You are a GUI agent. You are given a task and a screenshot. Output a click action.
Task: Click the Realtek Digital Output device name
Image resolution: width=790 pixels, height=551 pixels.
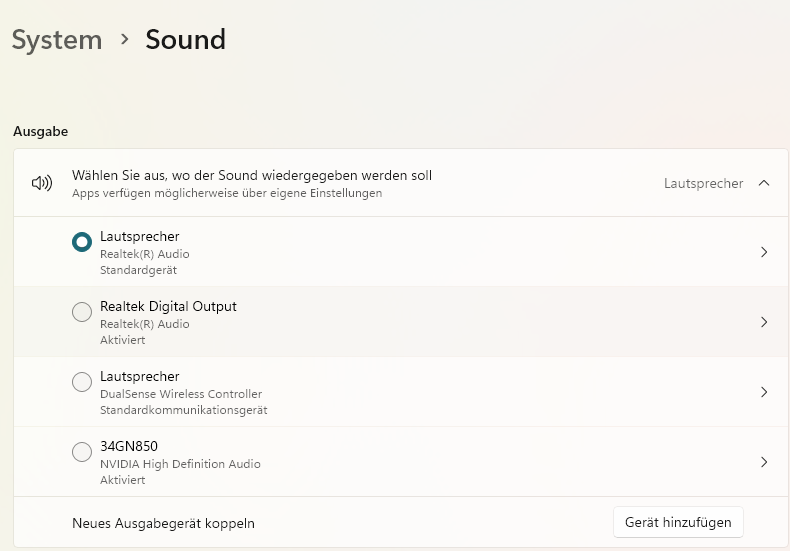pos(168,306)
